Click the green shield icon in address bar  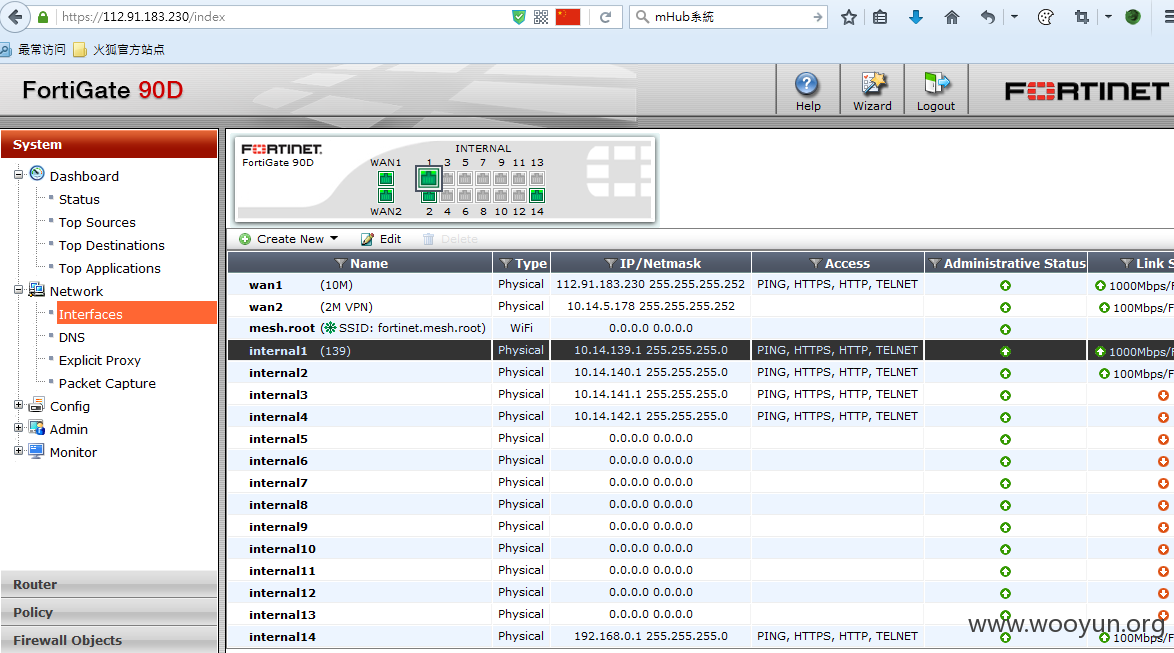click(x=519, y=16)
